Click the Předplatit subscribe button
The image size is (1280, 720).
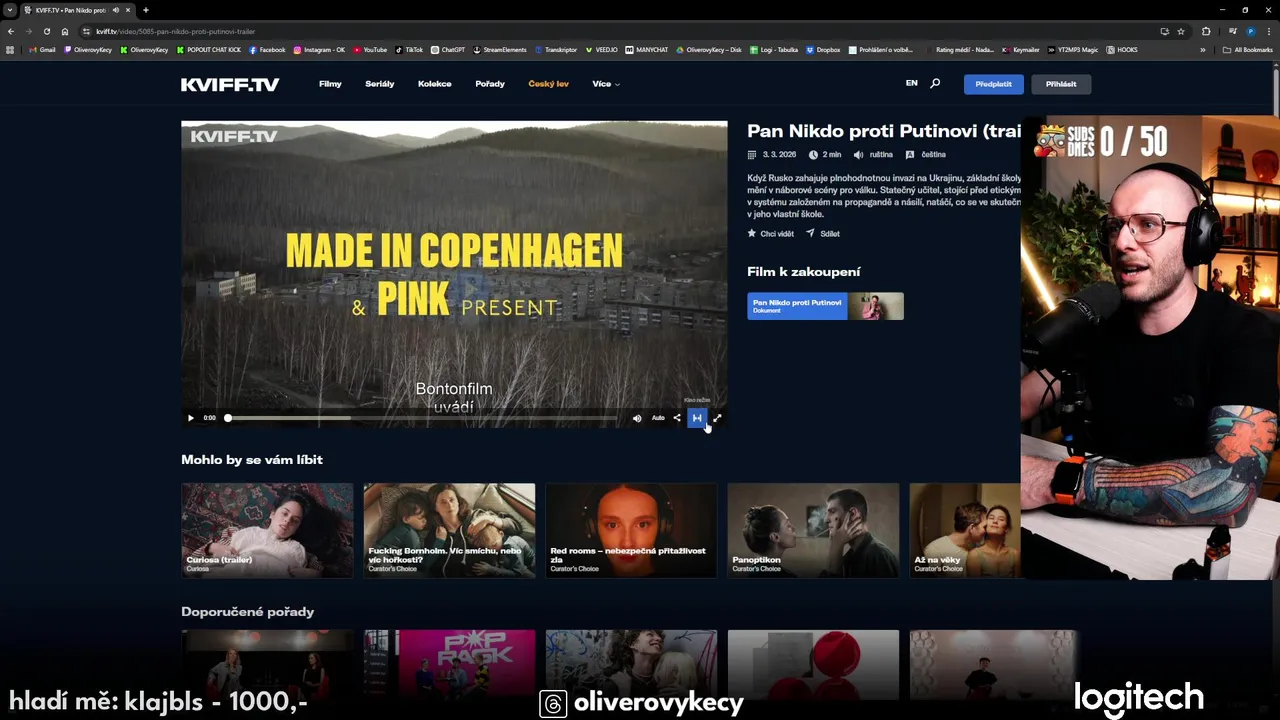pyautogui.click(x=994, y=84)
